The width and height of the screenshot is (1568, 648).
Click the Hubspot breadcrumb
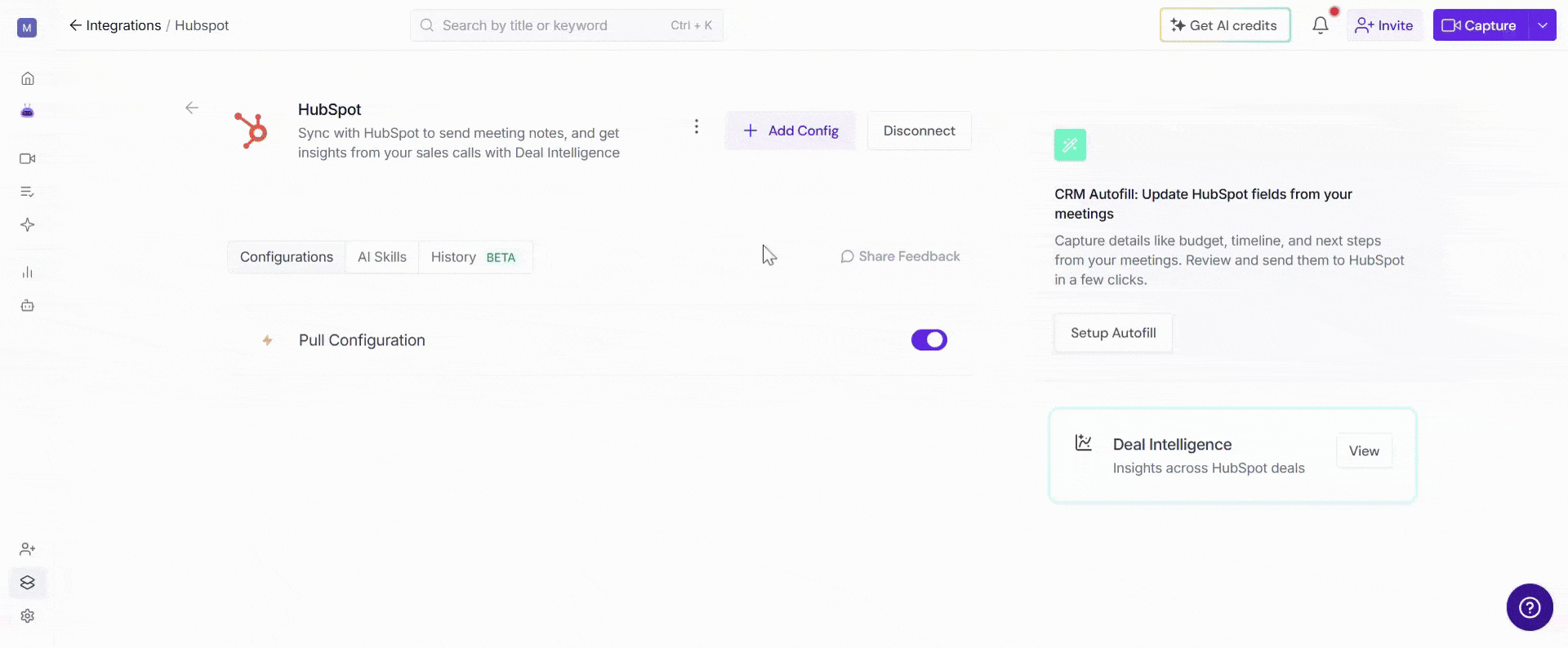click(202, 25)
